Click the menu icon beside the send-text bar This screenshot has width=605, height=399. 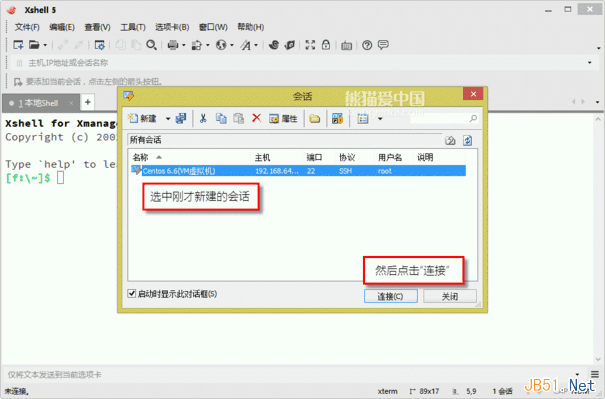click(x=595, y=374)
